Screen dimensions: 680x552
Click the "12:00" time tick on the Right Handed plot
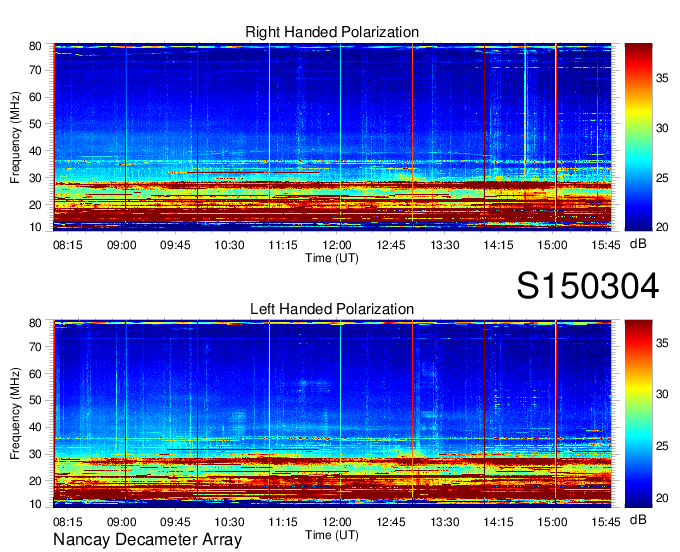337,245
